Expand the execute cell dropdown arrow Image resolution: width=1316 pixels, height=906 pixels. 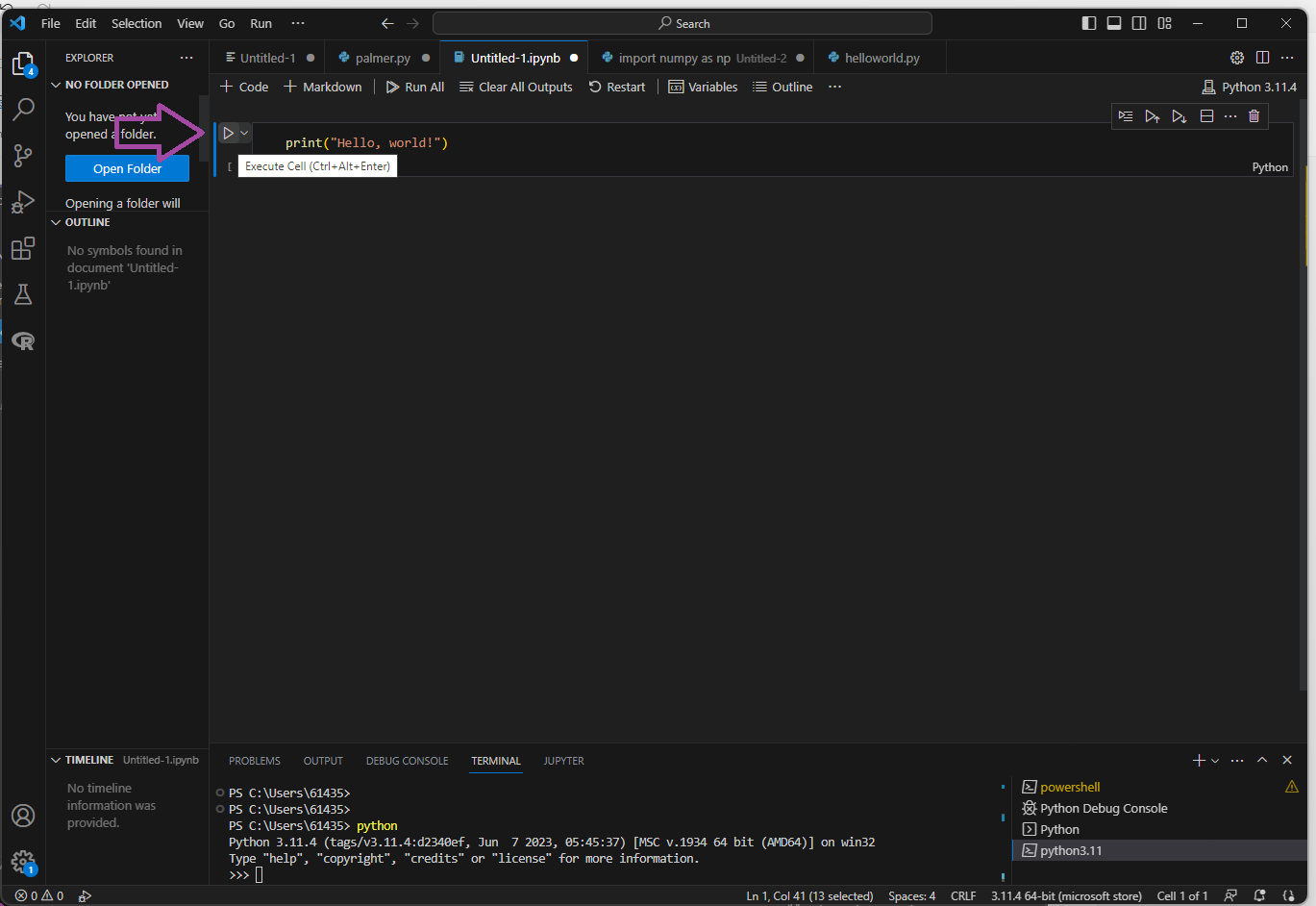pyautogui.click(x=243, y=132)
